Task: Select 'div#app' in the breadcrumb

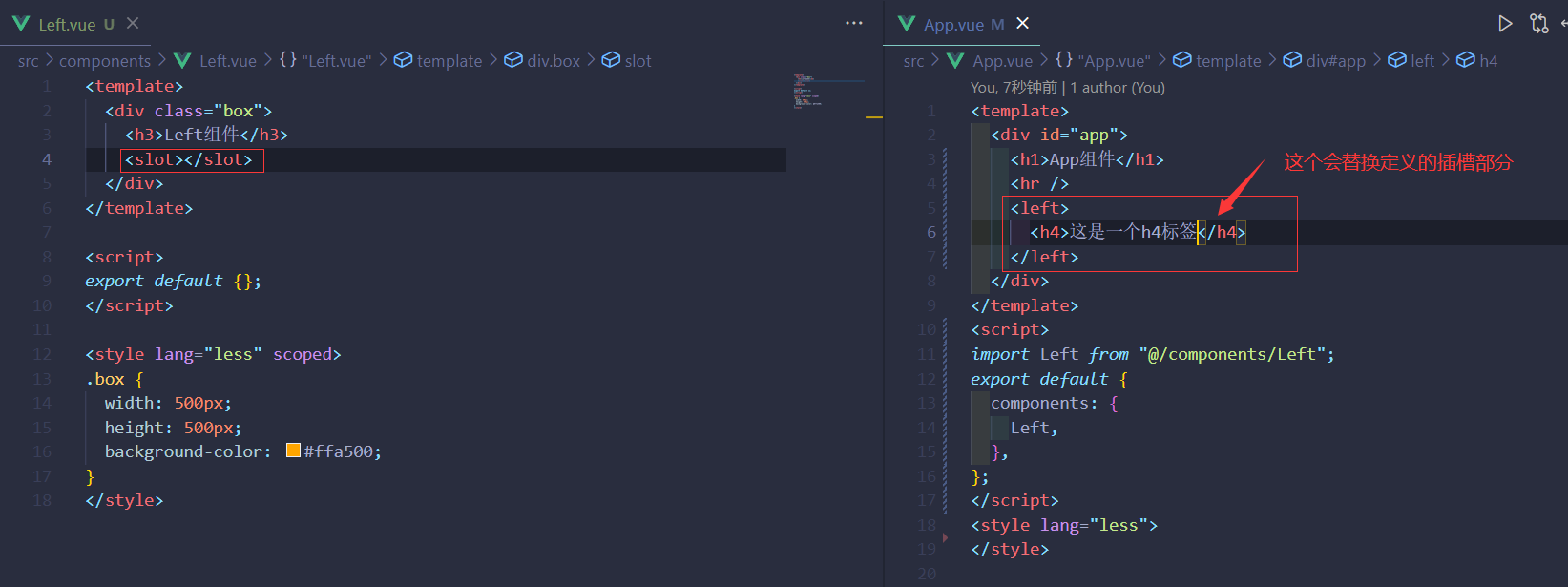Action: pos(1336,61)
